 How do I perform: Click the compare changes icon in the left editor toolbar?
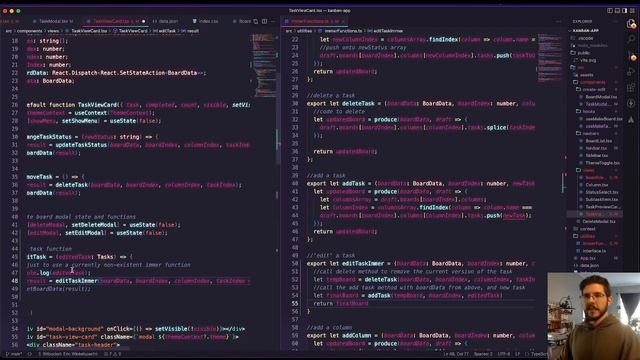[x=256, y=21]
